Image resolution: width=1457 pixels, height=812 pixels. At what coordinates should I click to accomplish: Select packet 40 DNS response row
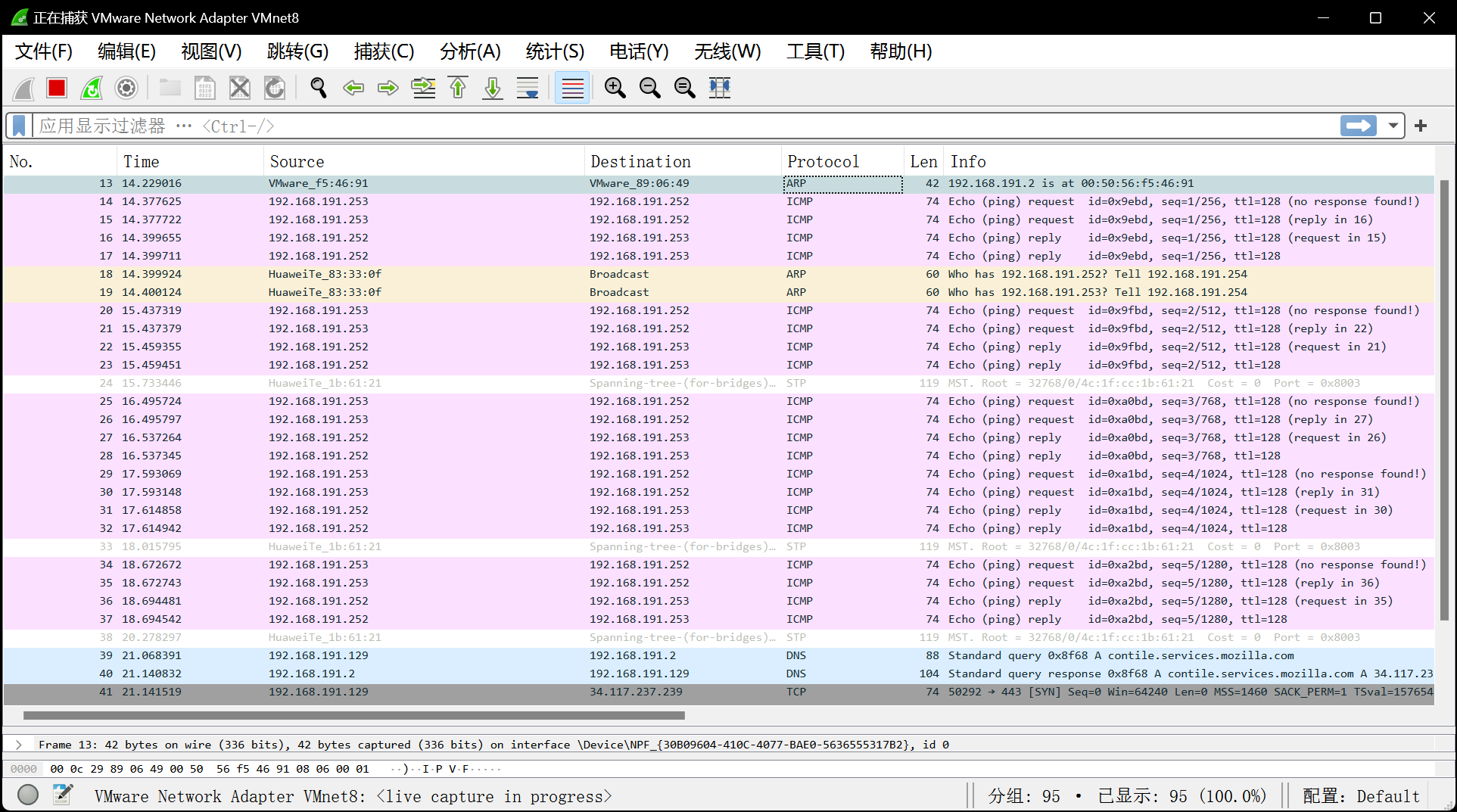719,674
